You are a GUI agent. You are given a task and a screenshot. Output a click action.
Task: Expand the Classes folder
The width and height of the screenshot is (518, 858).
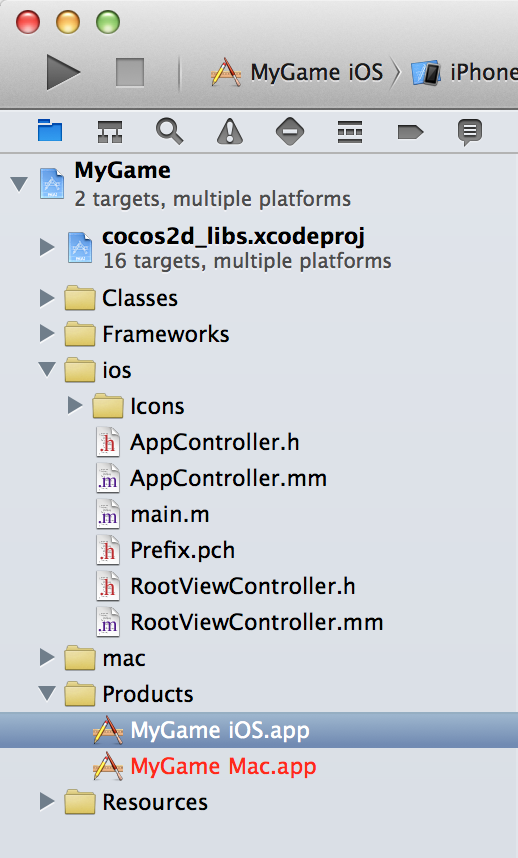tap(47, 298)
